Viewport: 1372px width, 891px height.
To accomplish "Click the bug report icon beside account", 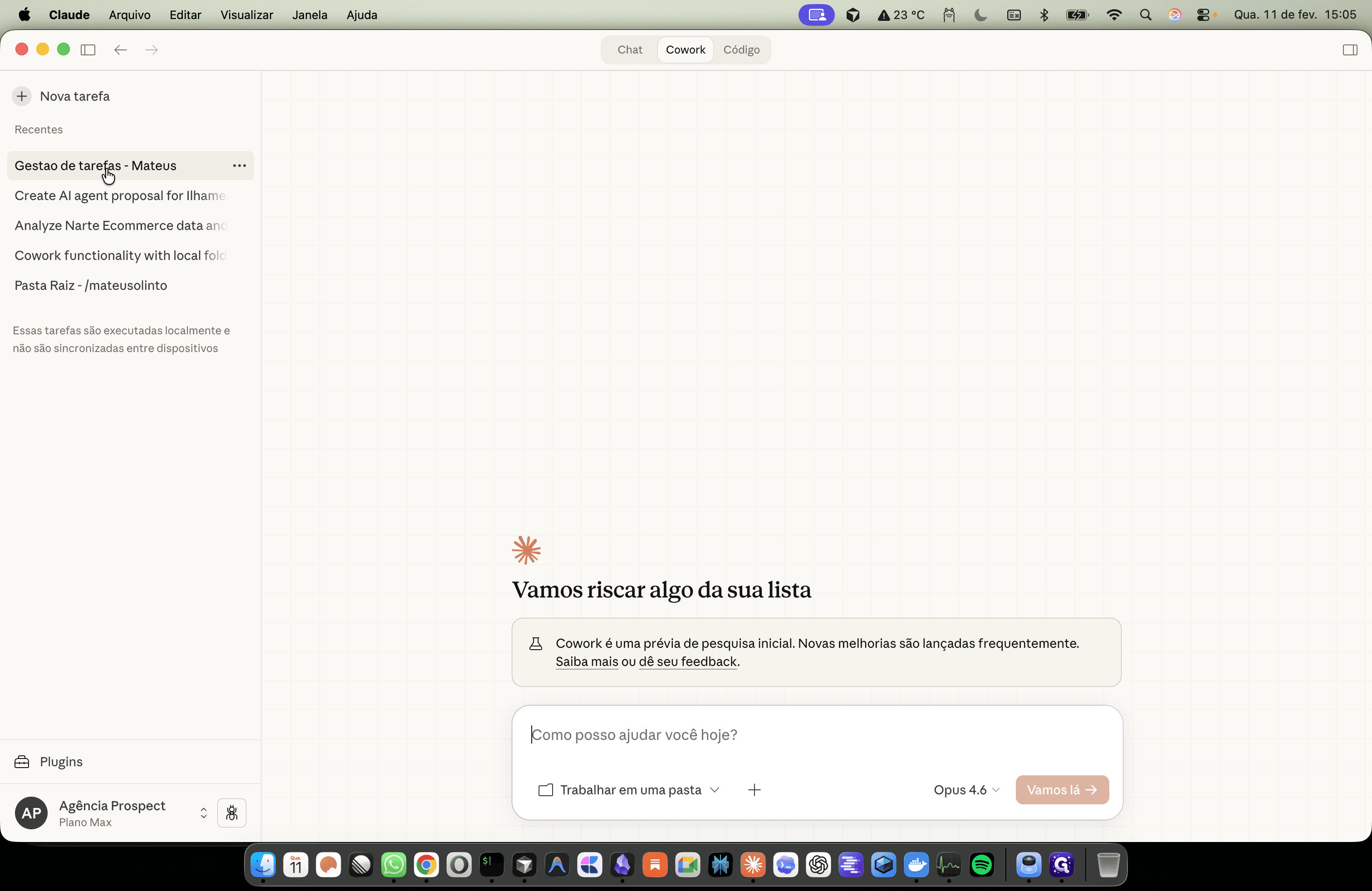I will [x=232, y=813].
